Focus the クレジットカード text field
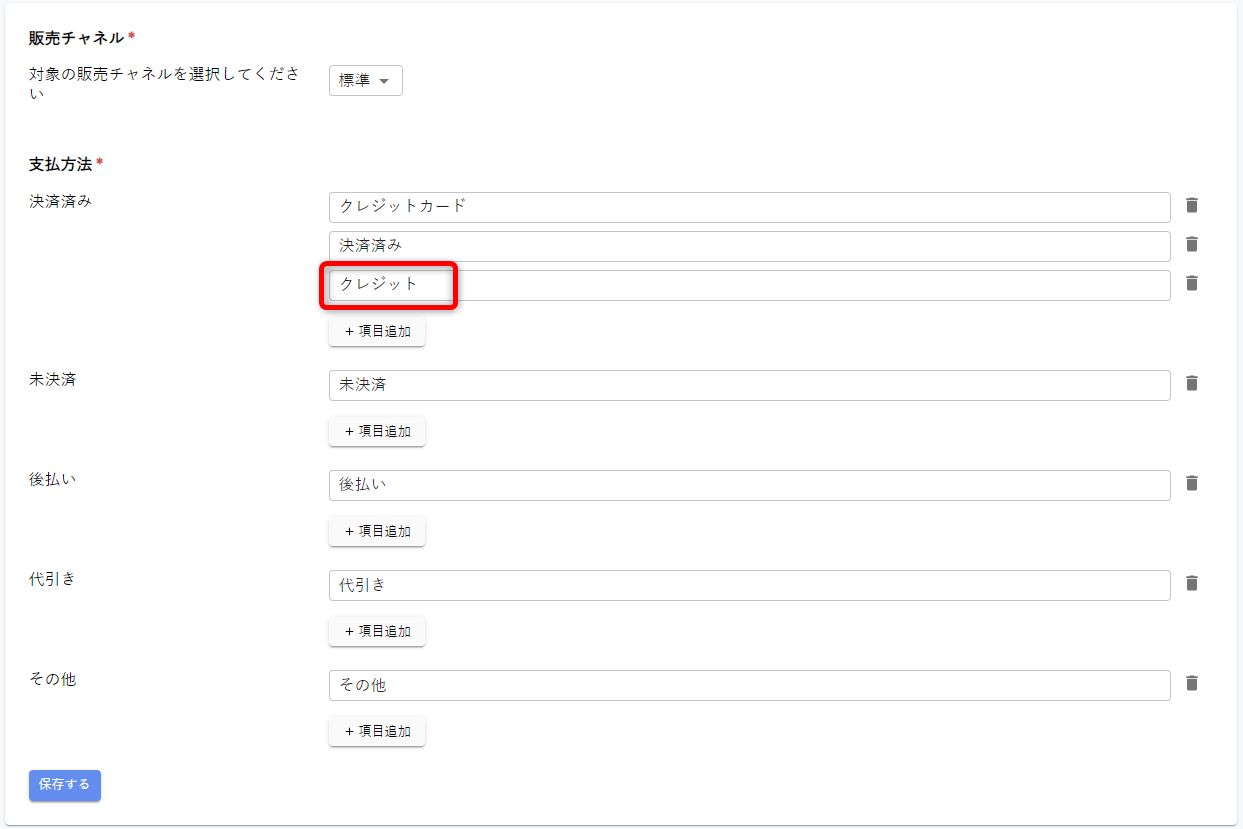 (749, 207)
